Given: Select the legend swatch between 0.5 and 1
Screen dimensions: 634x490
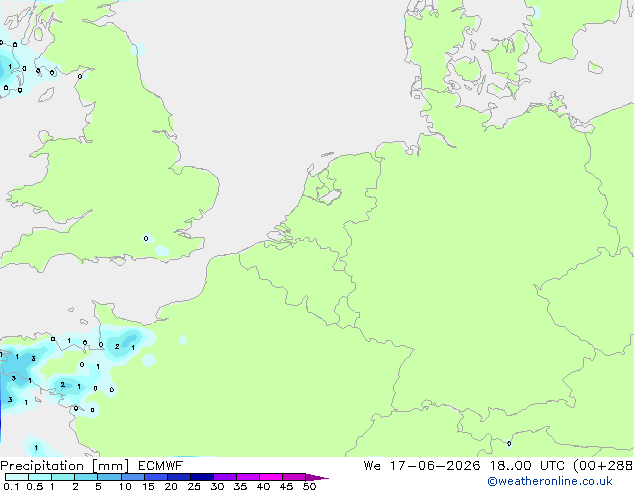Looking at the screenshot, I should pyautogui.click(x=40, y=477).
